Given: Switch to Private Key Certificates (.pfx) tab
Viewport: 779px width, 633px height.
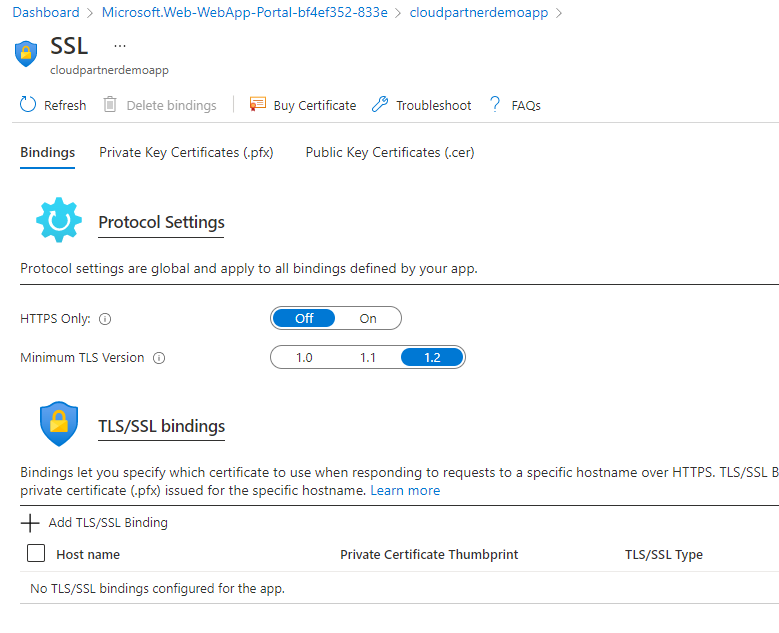Looking at the screenshot, I should point(186,153).
